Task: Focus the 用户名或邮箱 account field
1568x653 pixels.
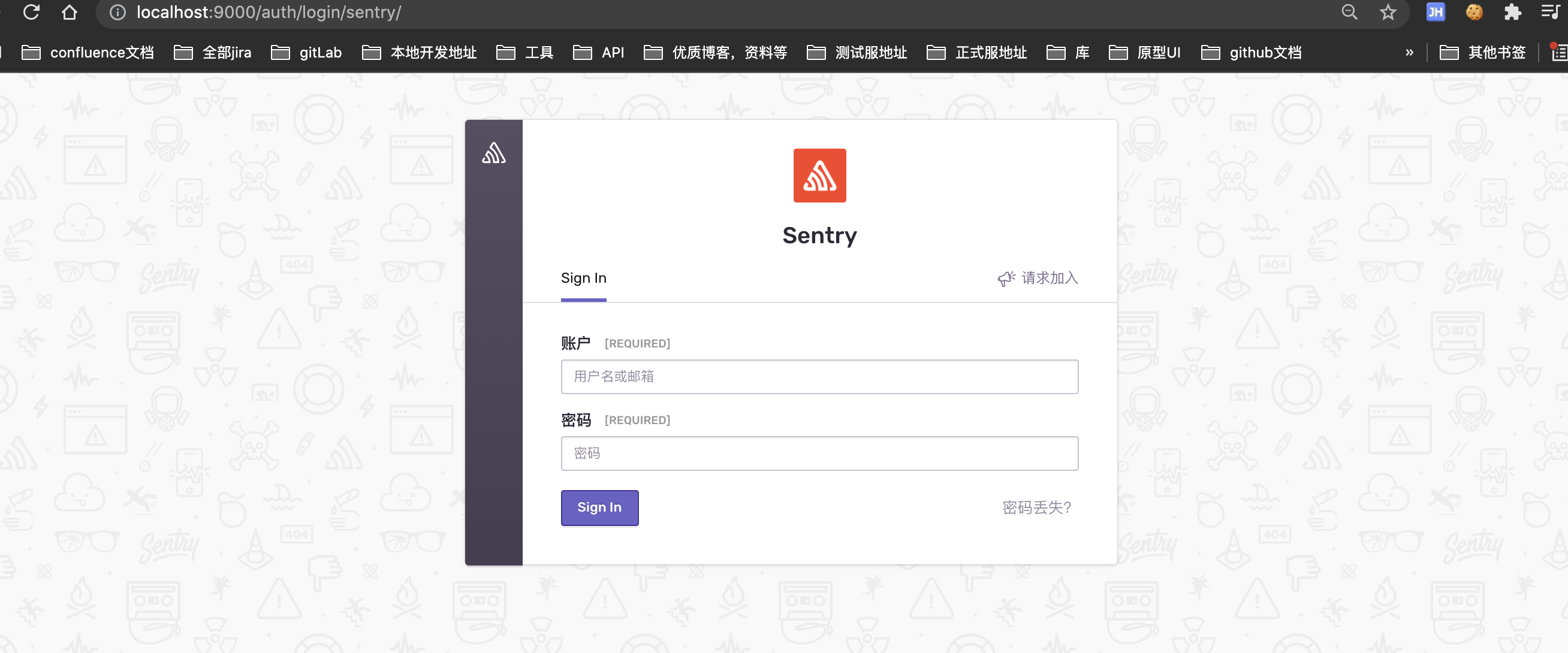Action: [819, 377]
